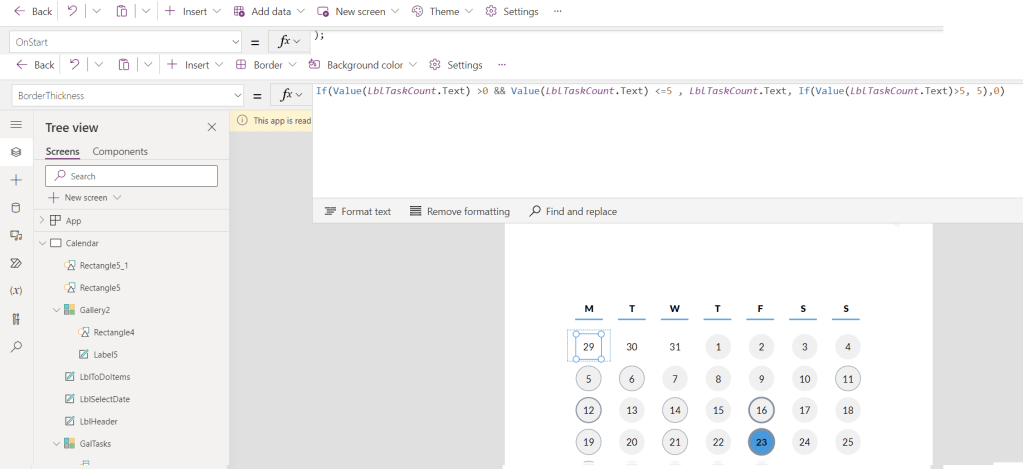Click day 16 in the calendar
Screen dimensions: 1023x469
(761, 410)
